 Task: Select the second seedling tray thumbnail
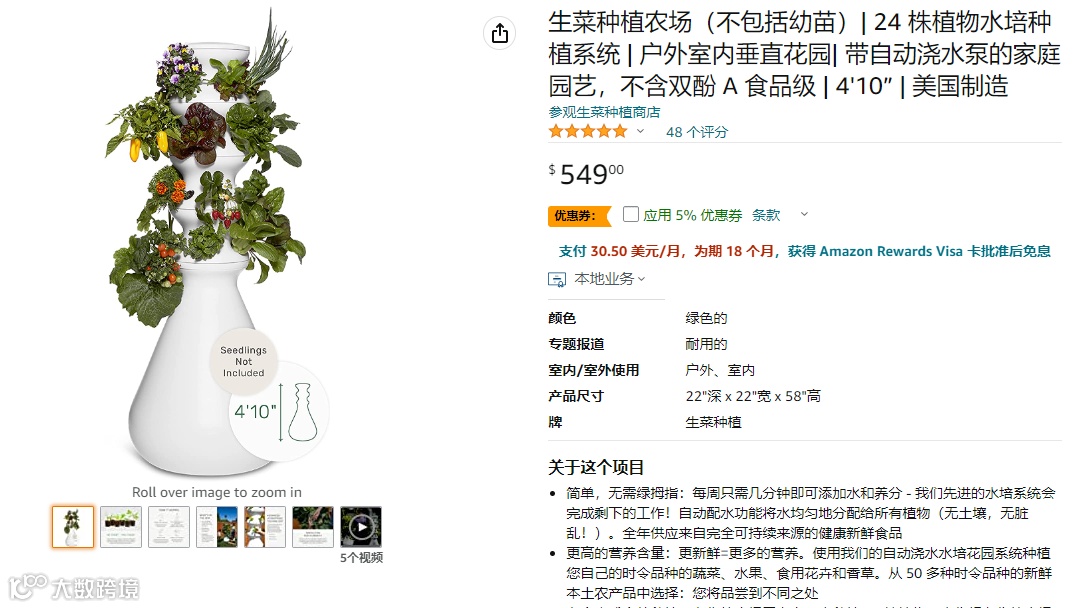point(121,527)
